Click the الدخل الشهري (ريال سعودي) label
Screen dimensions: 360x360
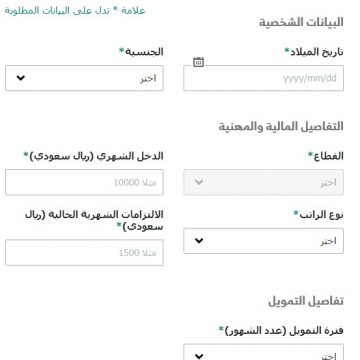coord(93,156)
